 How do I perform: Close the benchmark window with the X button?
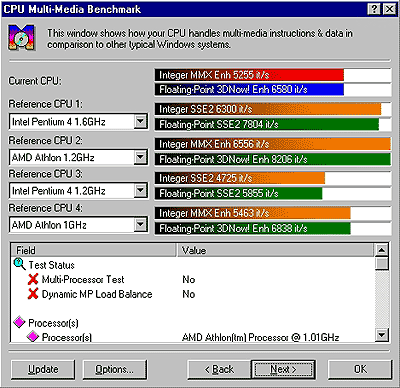pos(389,9)
